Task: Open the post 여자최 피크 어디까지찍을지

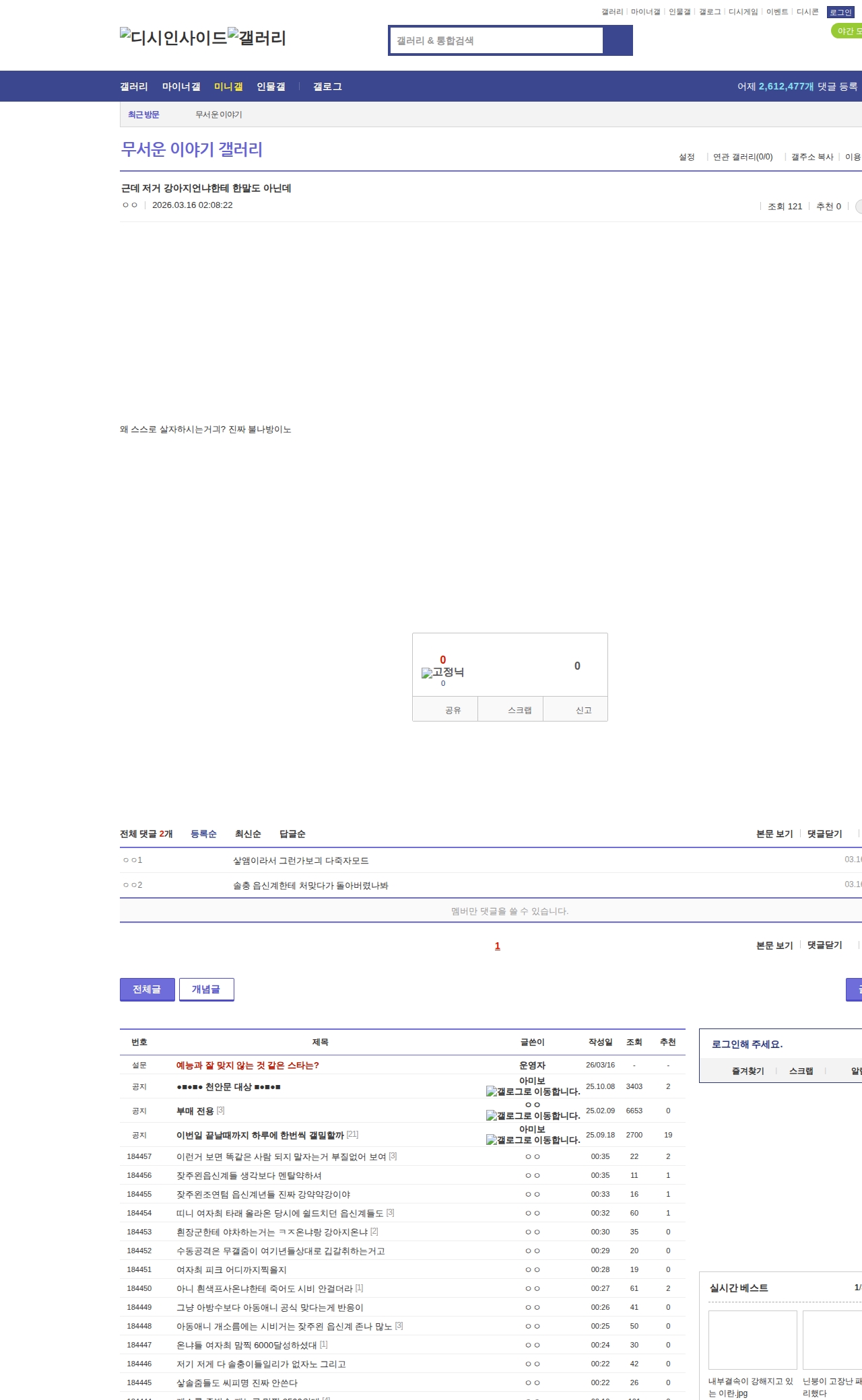Action: click(231, 1269)
